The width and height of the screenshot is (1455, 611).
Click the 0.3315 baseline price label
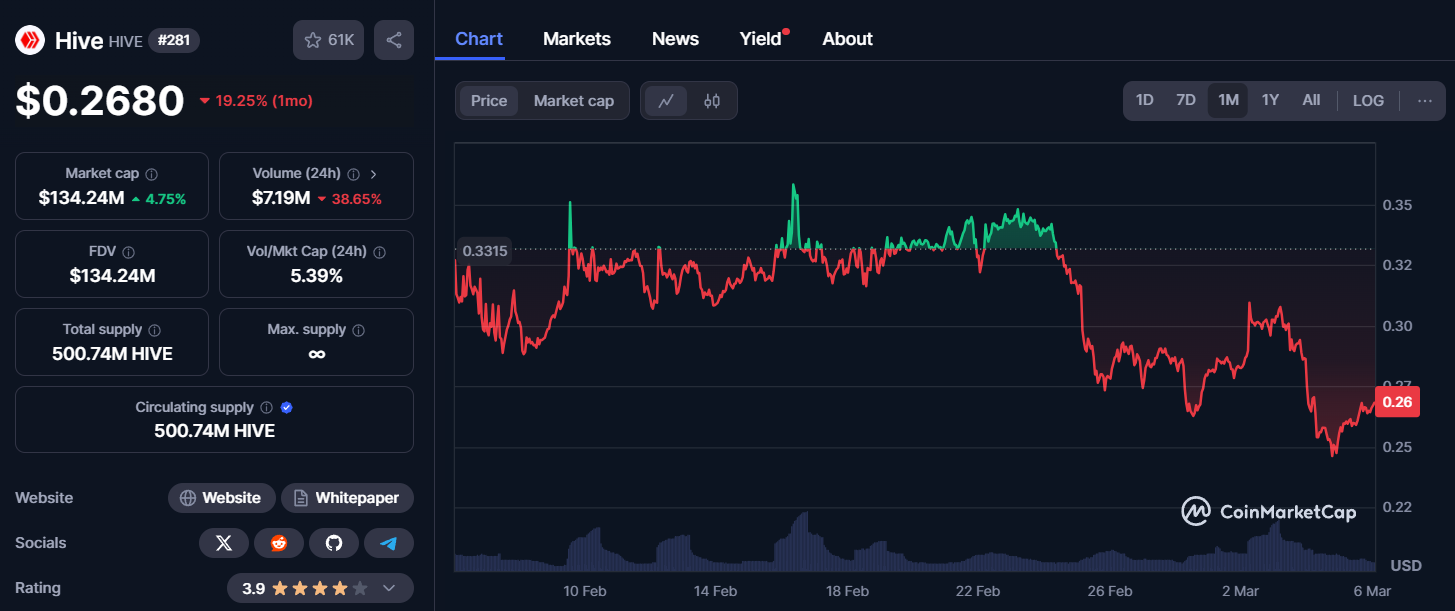(x=485, y=250)
